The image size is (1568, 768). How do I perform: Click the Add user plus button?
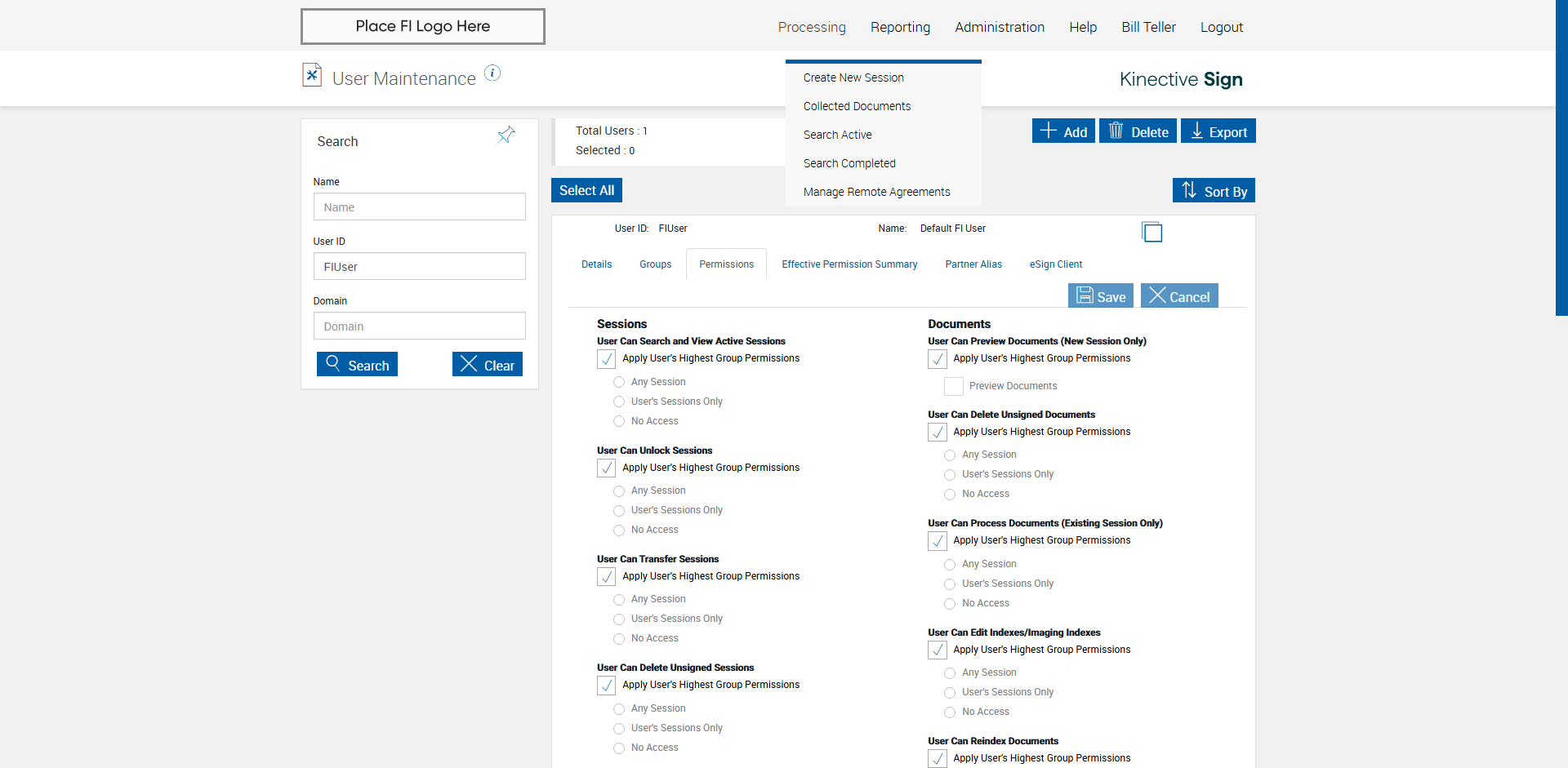(x=1063, y=131)
